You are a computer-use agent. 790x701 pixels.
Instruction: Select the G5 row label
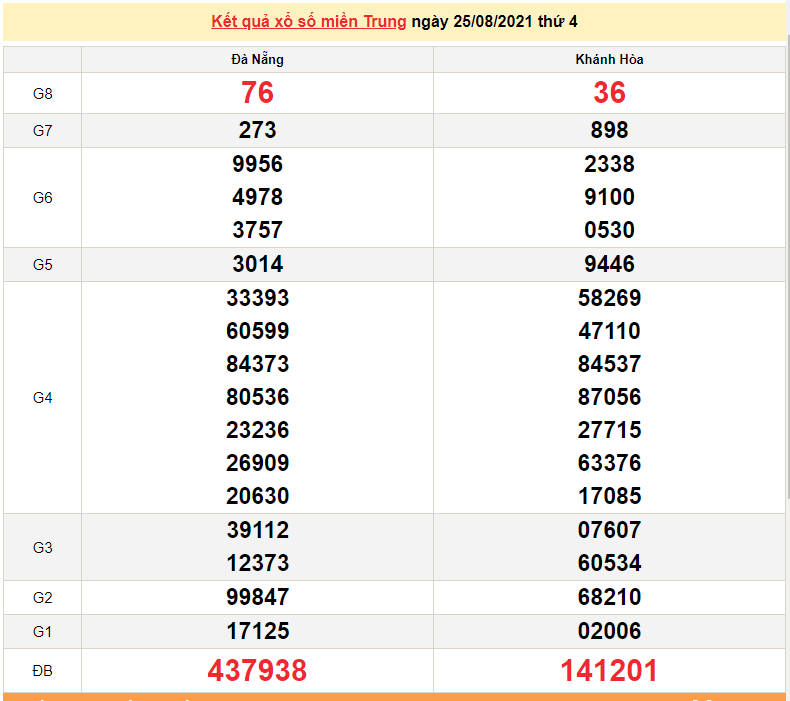(x=42, y=265)
